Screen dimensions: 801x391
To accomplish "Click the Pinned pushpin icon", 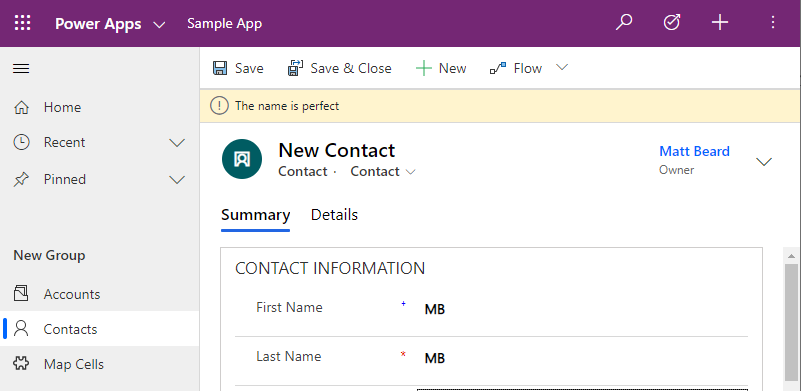I will click(21, 179).
